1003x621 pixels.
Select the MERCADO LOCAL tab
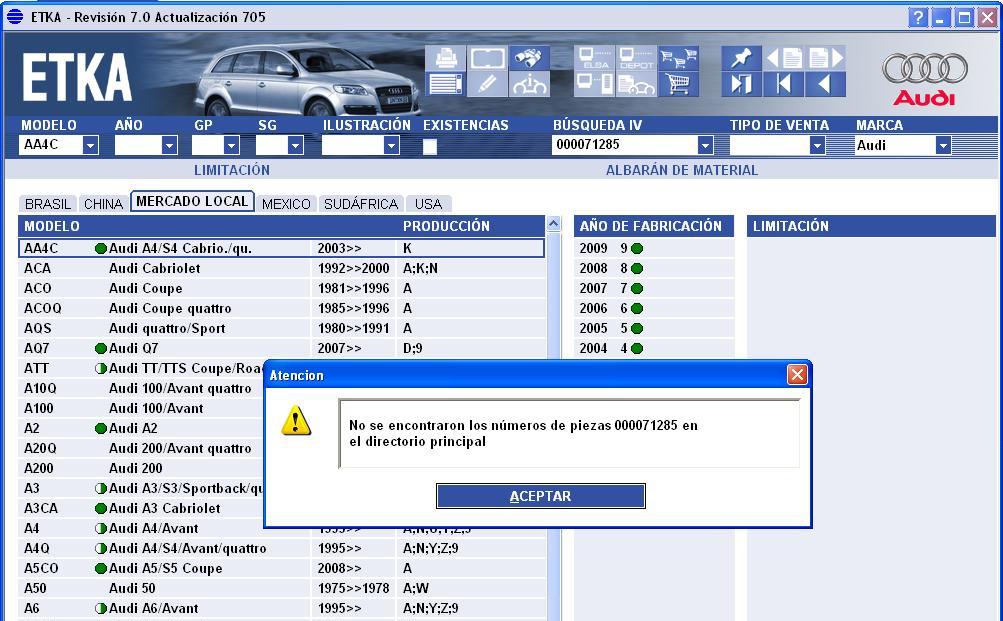click(192, 201)
